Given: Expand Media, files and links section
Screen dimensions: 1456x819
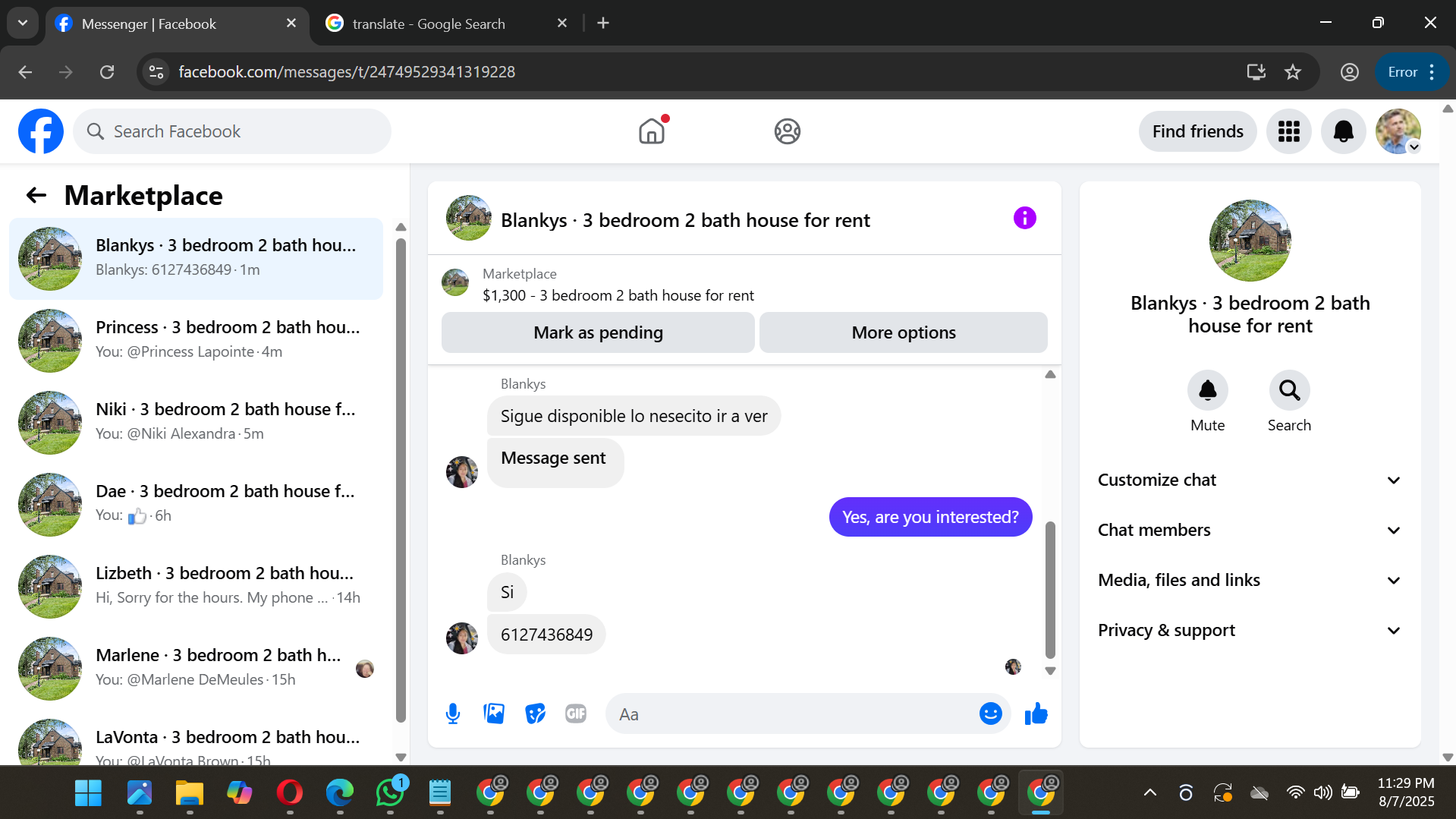Looking at the screenshot, I should pos(1250,581).
